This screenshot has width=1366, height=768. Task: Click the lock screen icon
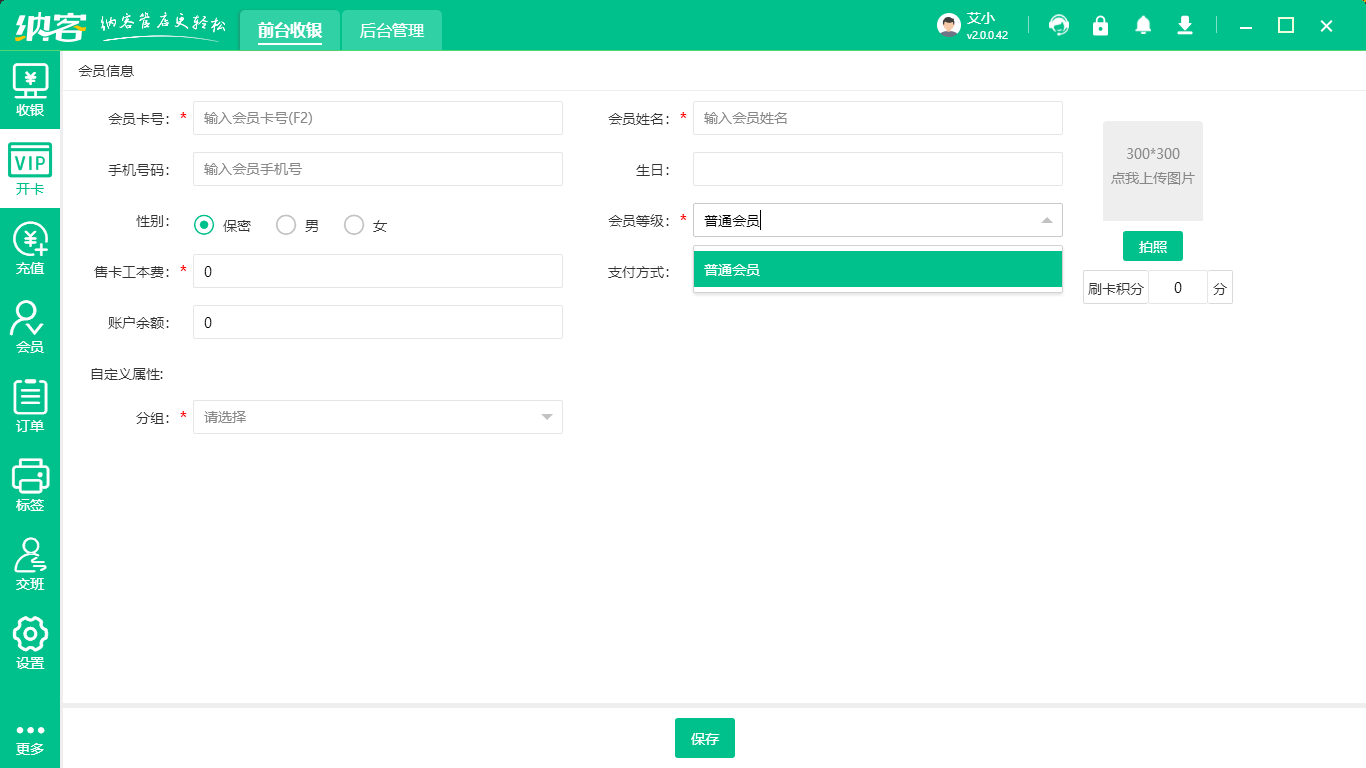click(1100, 26)
